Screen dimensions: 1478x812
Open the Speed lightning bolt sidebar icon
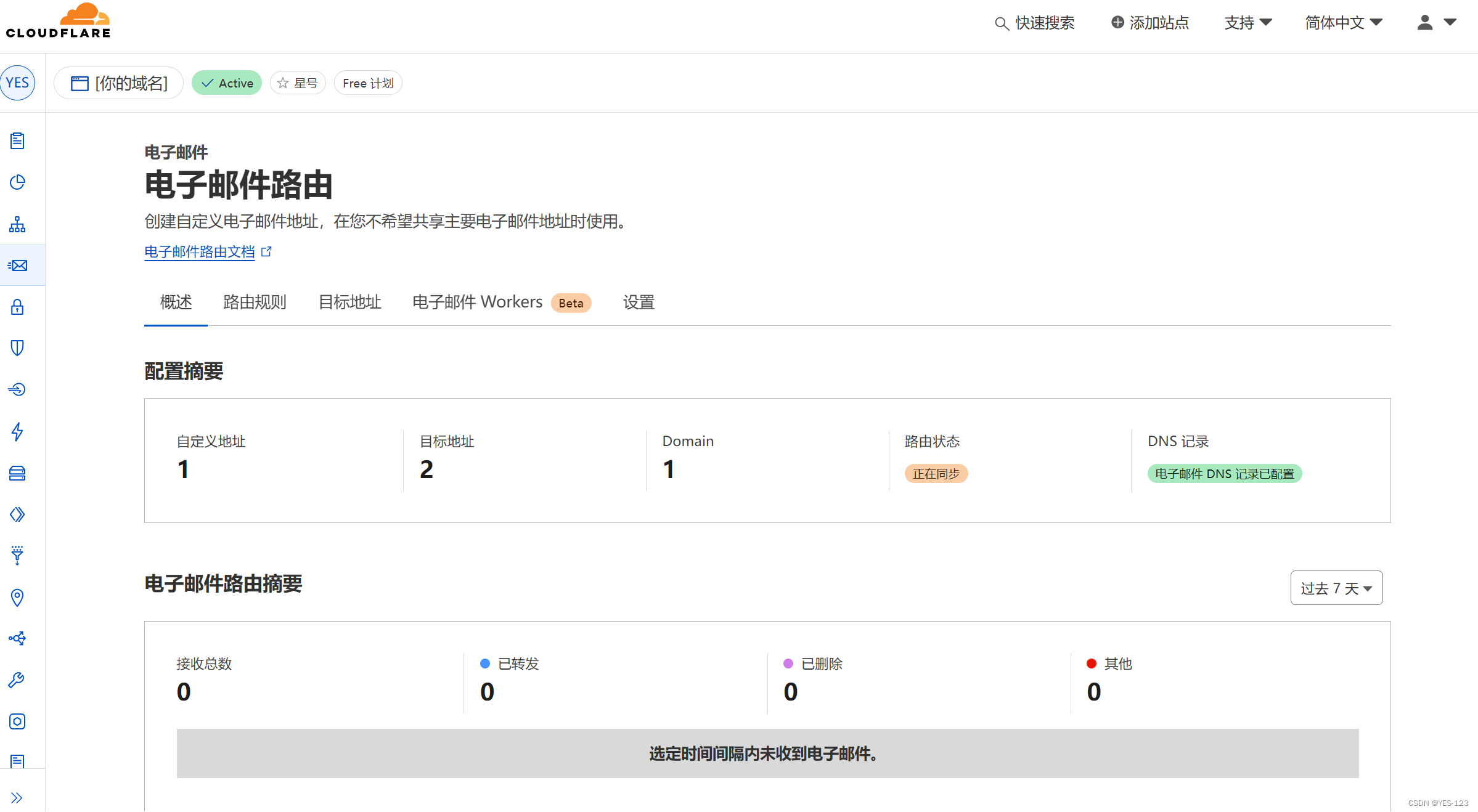[17, 431]
